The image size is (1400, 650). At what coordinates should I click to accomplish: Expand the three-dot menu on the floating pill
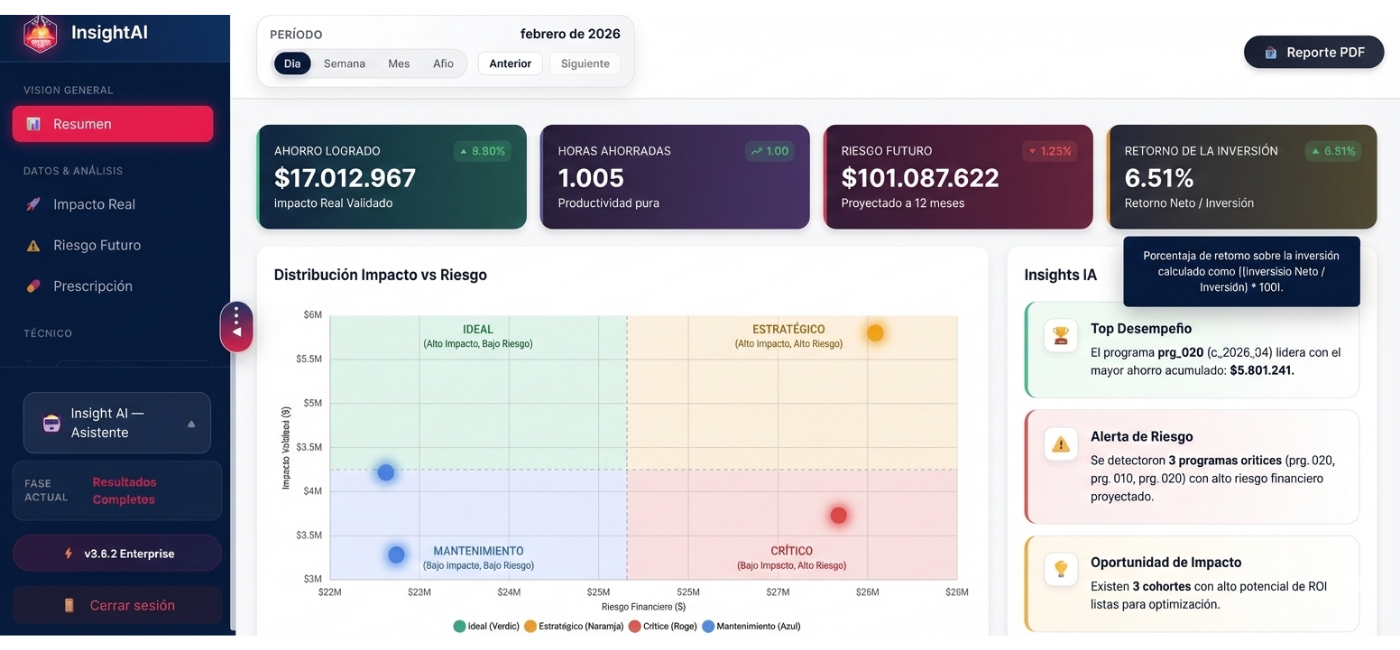coord(237,318)
